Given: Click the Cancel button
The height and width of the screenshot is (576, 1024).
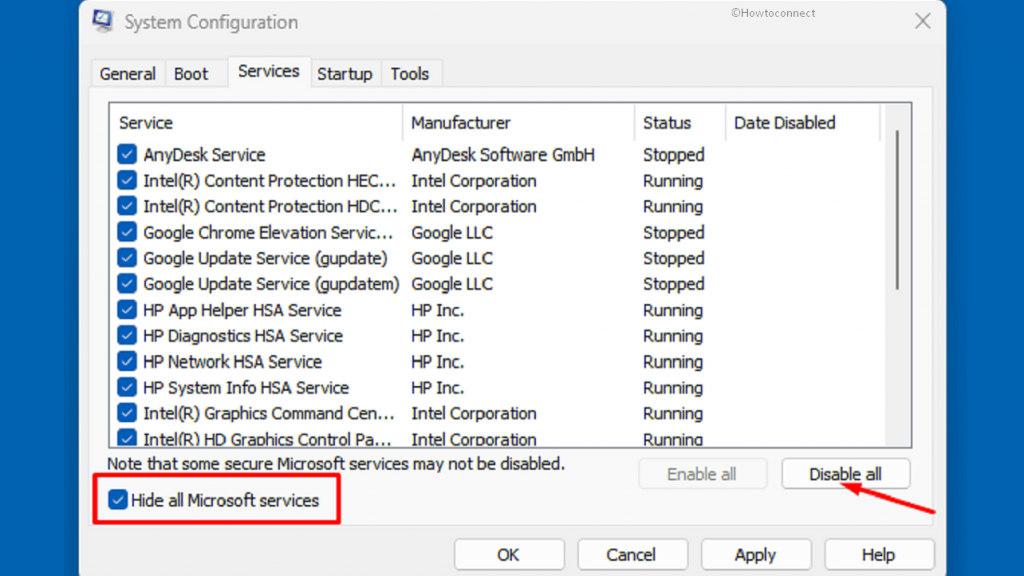Looking at the screenshot, I should pos(632,554).
